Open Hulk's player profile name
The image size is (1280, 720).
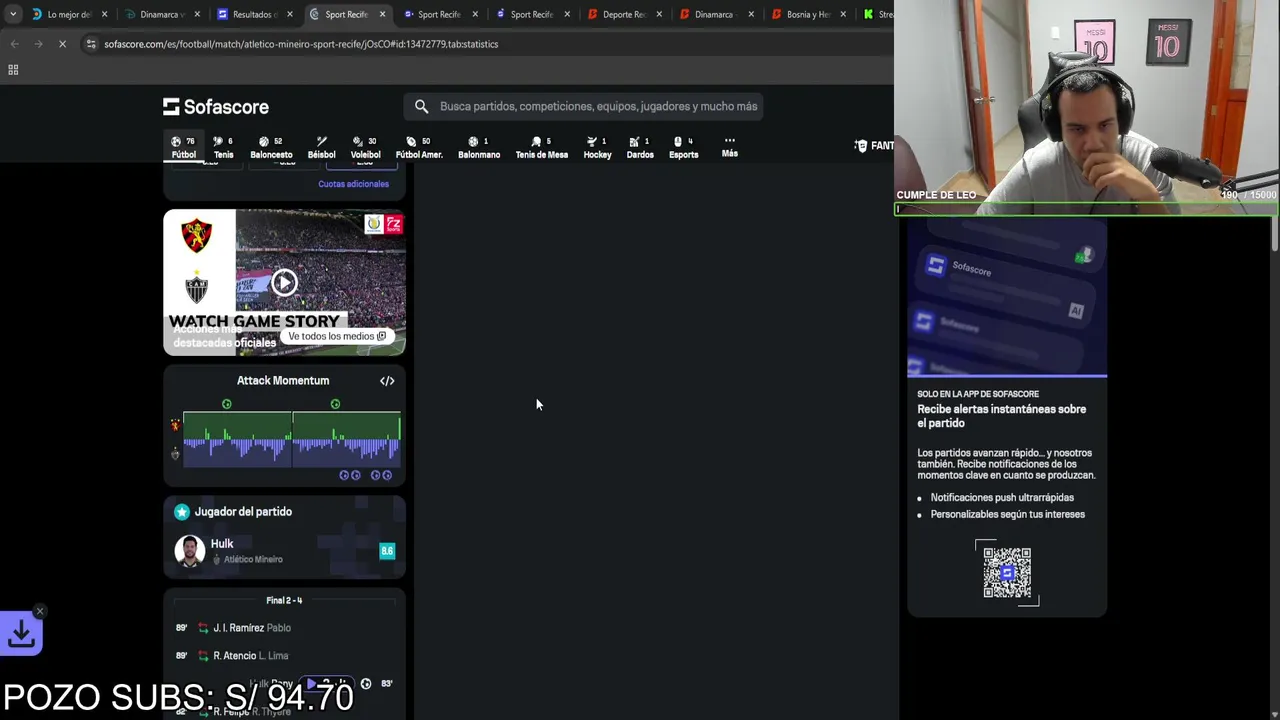coord(222,544)
